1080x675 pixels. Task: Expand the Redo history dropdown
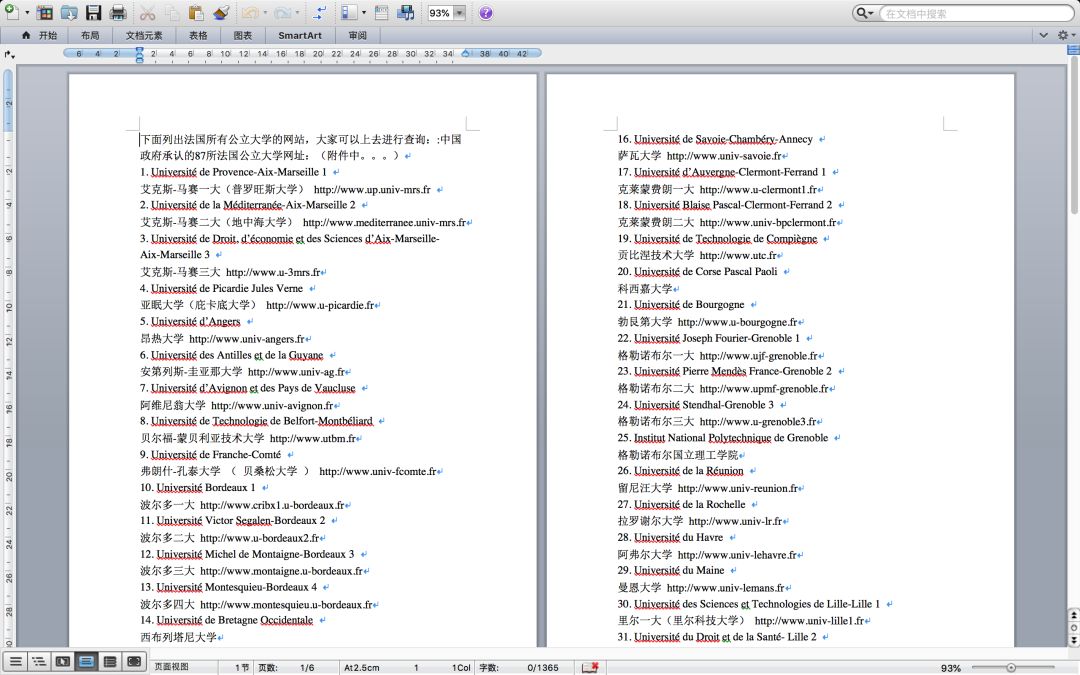pos(298,12)
